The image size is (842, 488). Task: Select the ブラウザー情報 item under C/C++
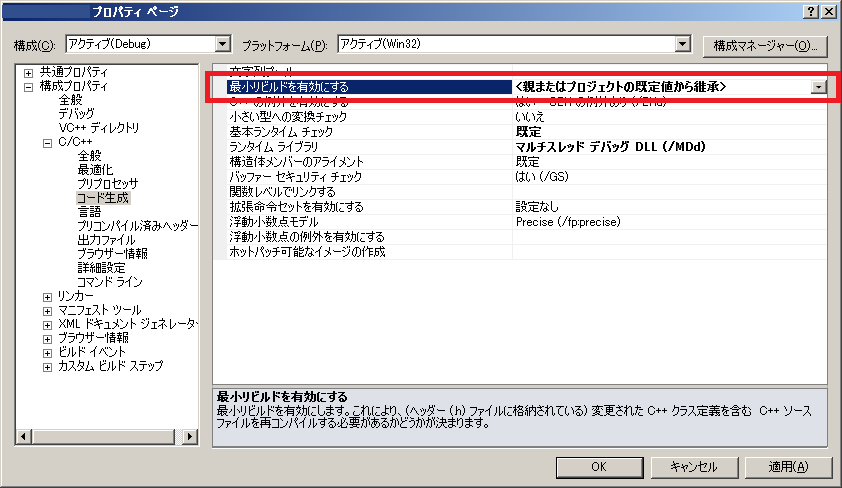click(112, 253)
